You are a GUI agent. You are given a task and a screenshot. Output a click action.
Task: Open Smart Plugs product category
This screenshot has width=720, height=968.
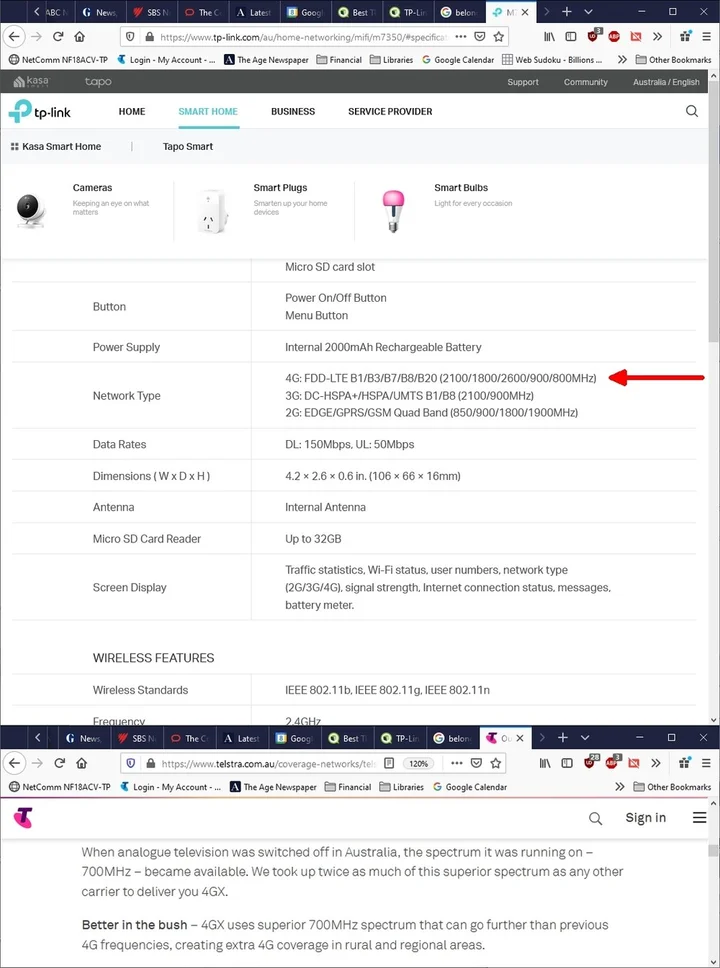click(x=280, y=188)
